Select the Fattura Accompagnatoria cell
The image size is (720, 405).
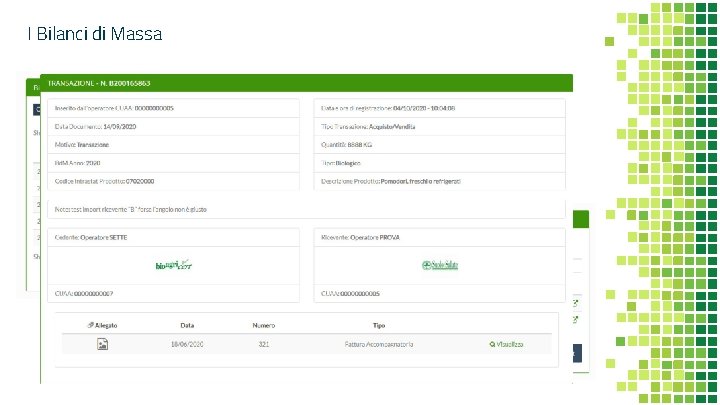click(379, 344)
